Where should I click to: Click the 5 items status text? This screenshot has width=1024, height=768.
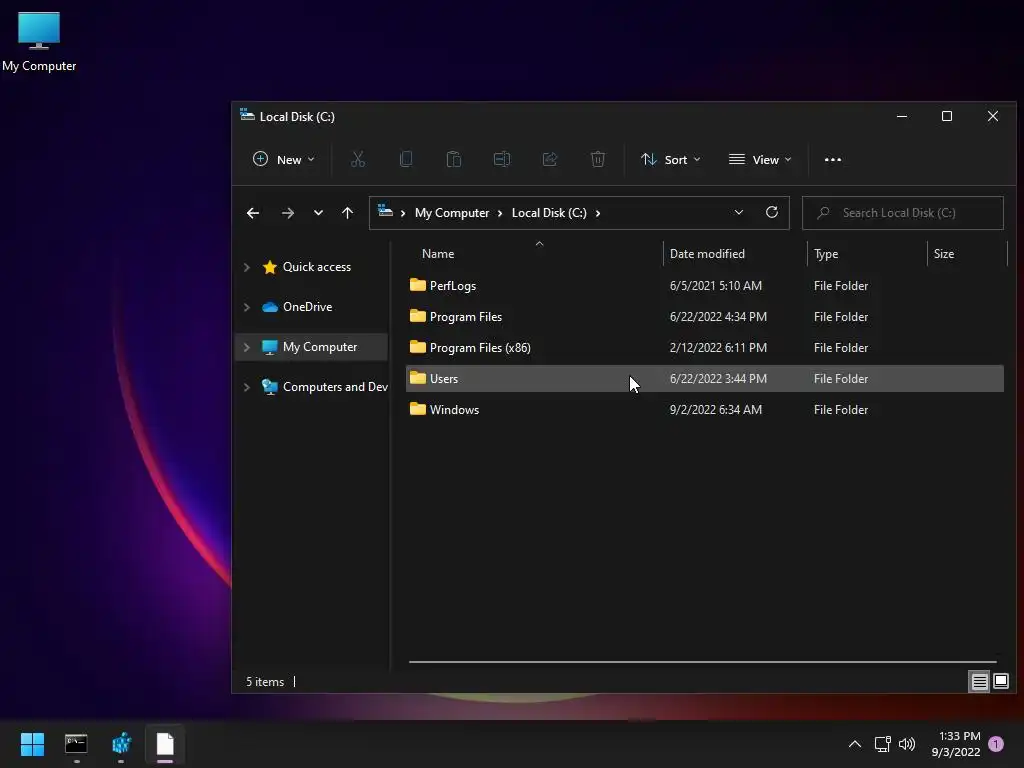coord(265,681)
